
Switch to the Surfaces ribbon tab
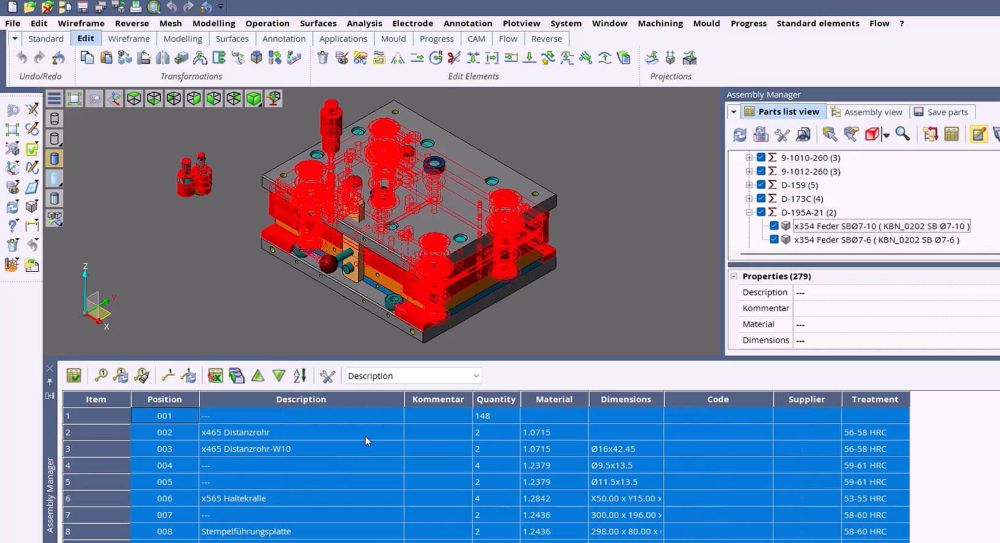pos(232,39)
